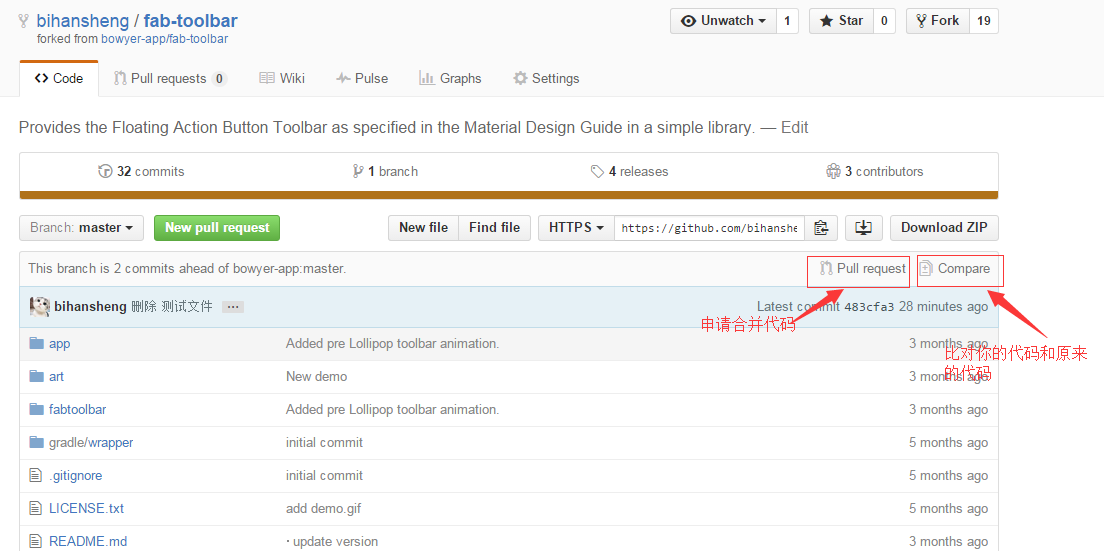Click the Find file button
This screenshot has height=551, width=1104.
(494, 228)
